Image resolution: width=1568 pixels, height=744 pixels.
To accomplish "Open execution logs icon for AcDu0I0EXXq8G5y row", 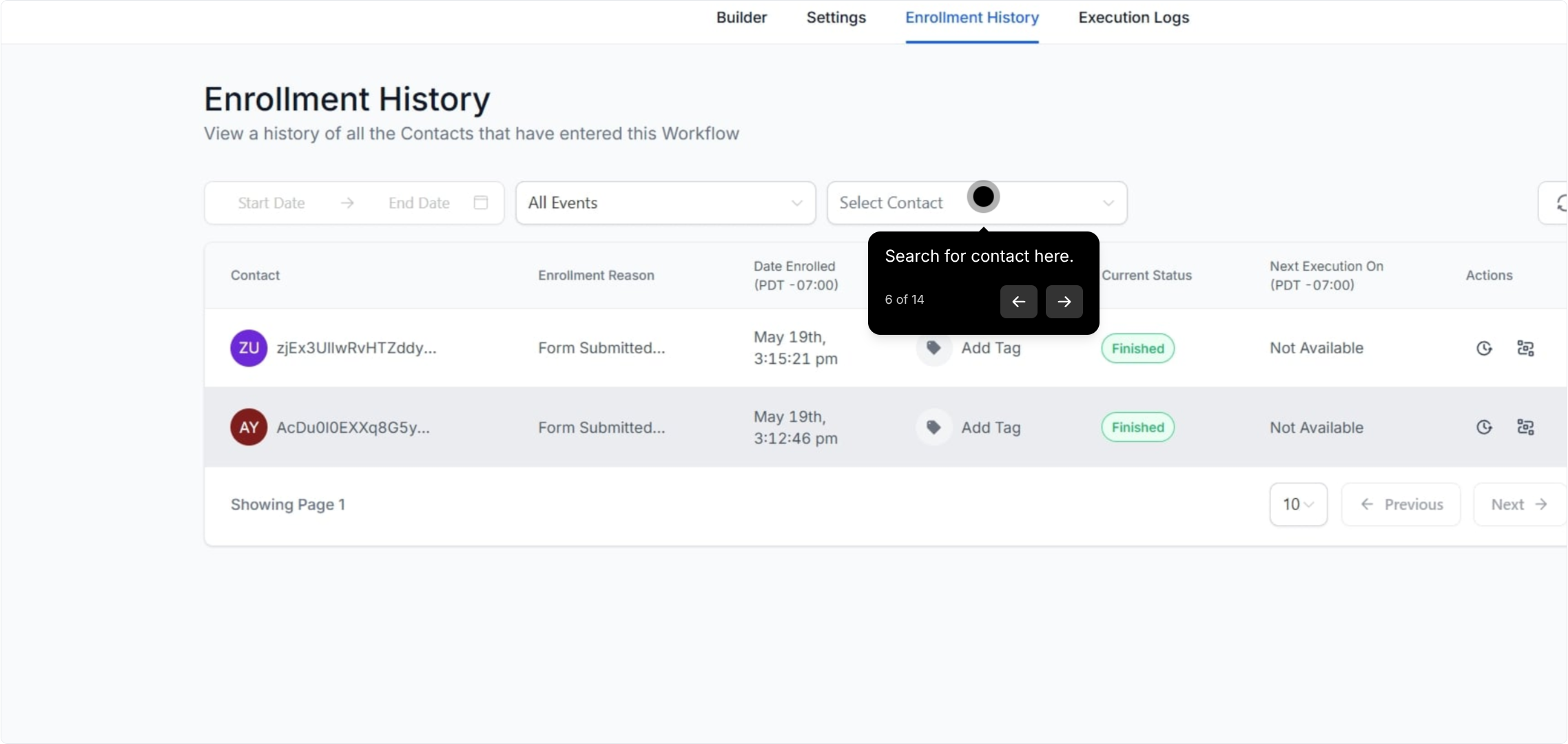I will (x=1525, y=427).
